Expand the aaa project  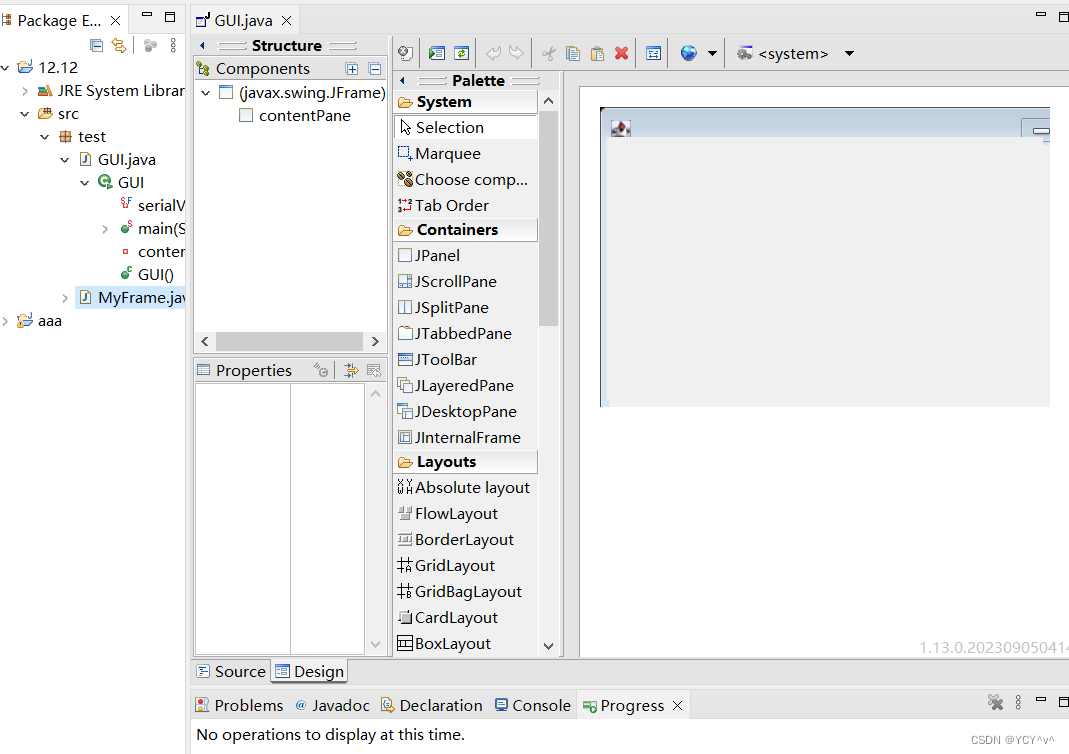(x=5, y=321)
